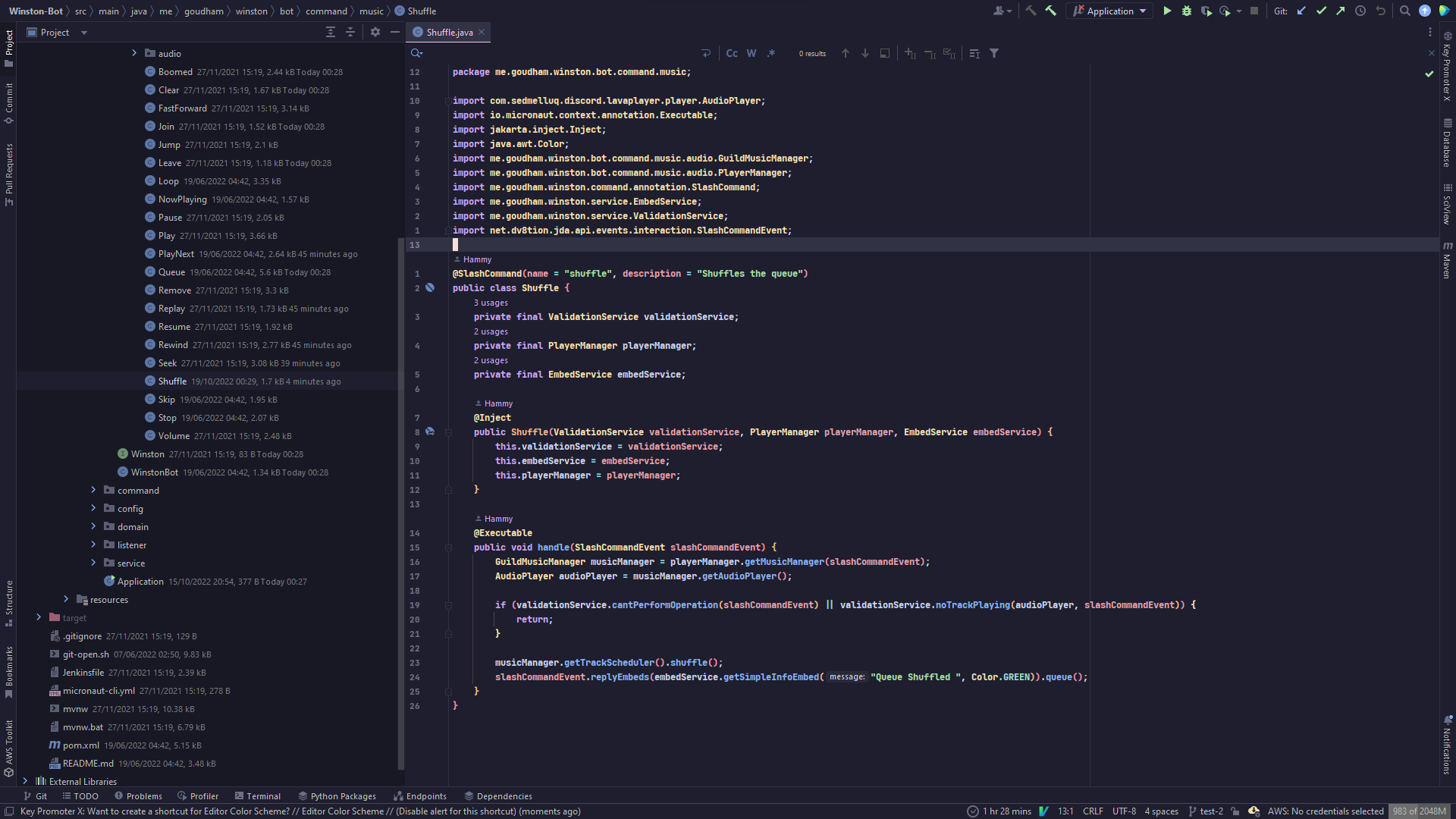Image resolution: width=1456 pixels, height=819 pixels.
Task: Open the Terminal tool window tab
Action: 258,796
